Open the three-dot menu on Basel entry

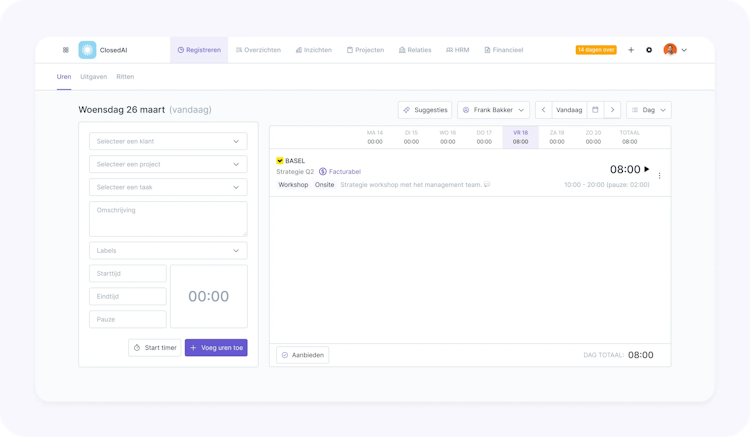coord(660,176)
